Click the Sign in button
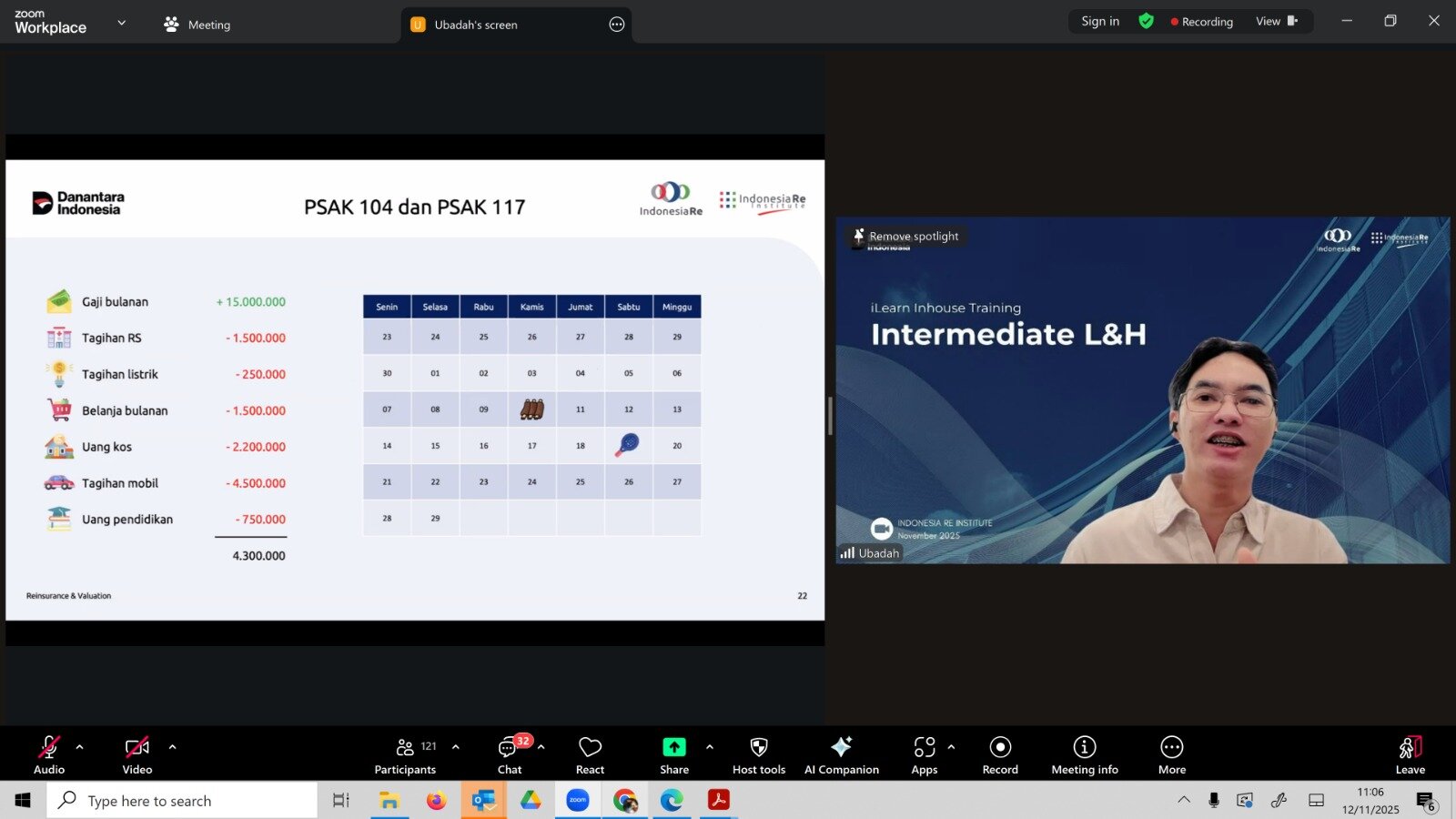The image size is (1456, 819). click(1100, 21)
